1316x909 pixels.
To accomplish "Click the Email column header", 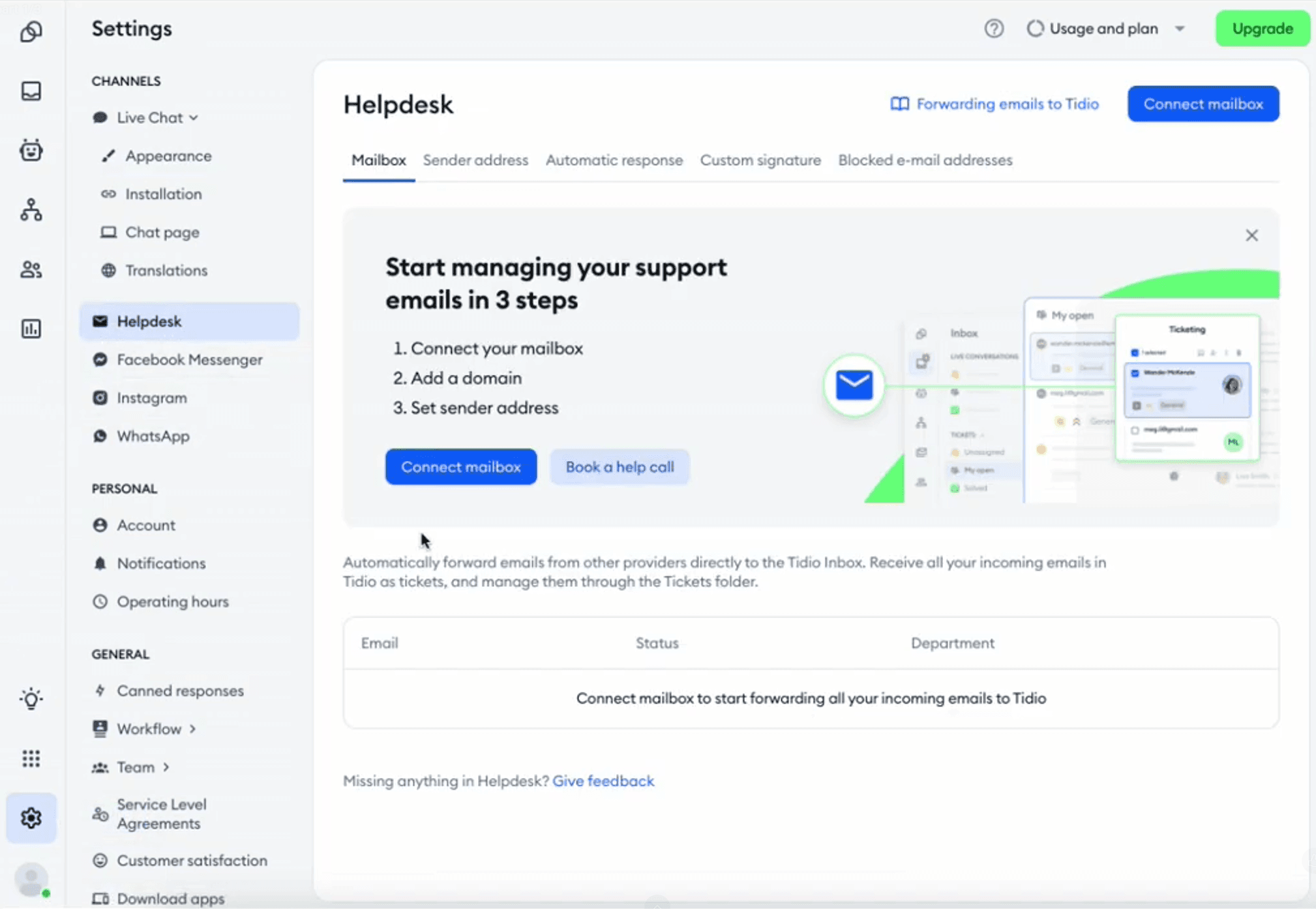I will 380,643.
